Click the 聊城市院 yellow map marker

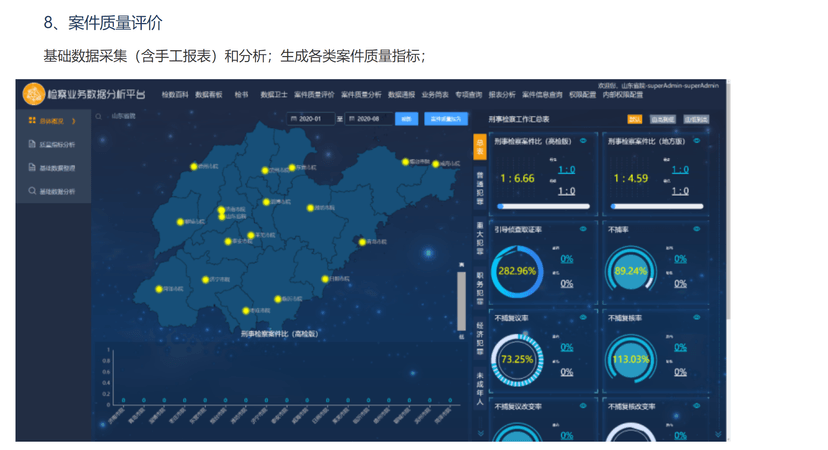[x=180, y=222]
